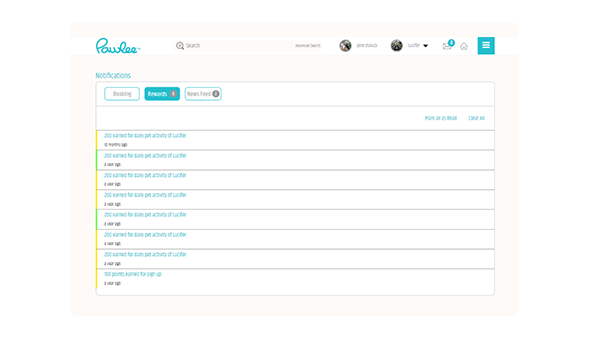The image size is (590, 360).
Task: Click the first user's profile avatar
Action: tap(345, 46)
